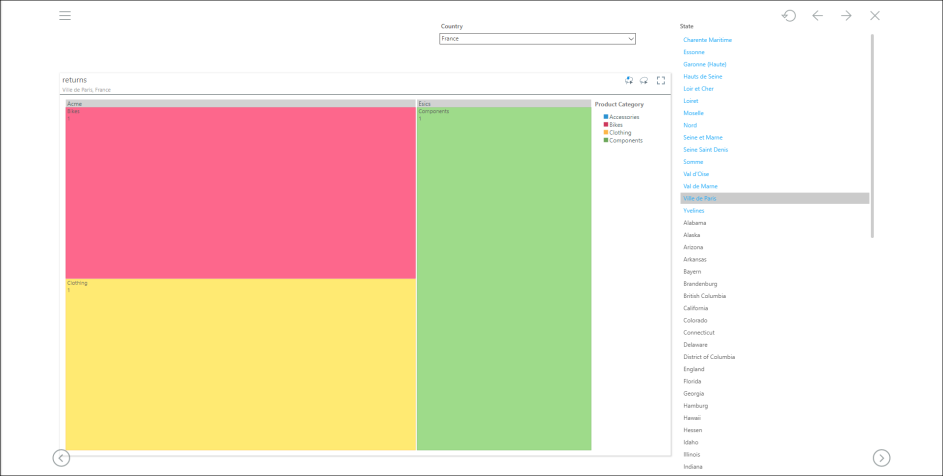Select Ville de Paris in State list
The height and width of the screenshot is (476, 943).
pos(700,199)
